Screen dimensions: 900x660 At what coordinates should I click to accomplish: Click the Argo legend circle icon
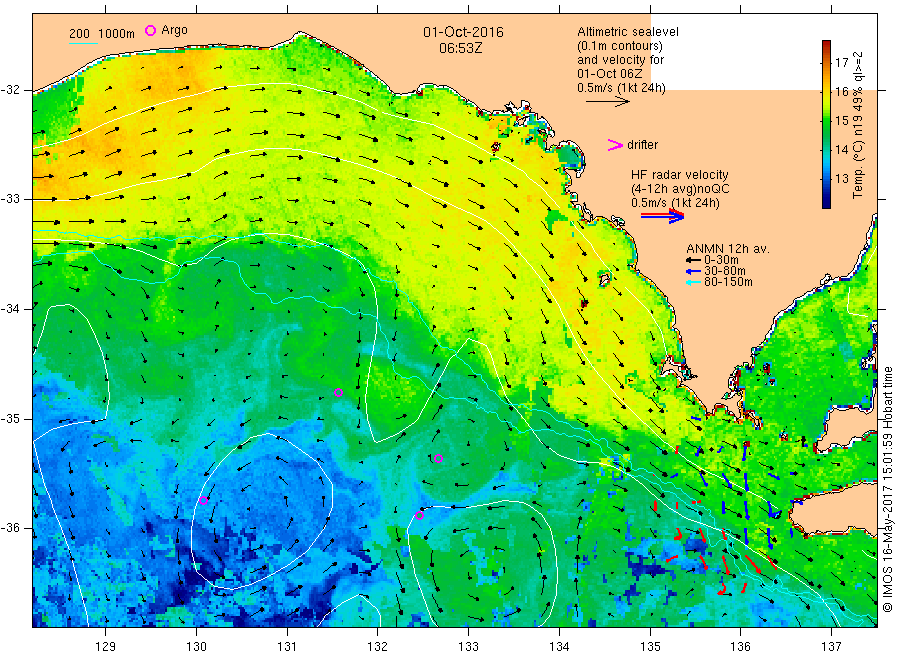click(150, 30)
